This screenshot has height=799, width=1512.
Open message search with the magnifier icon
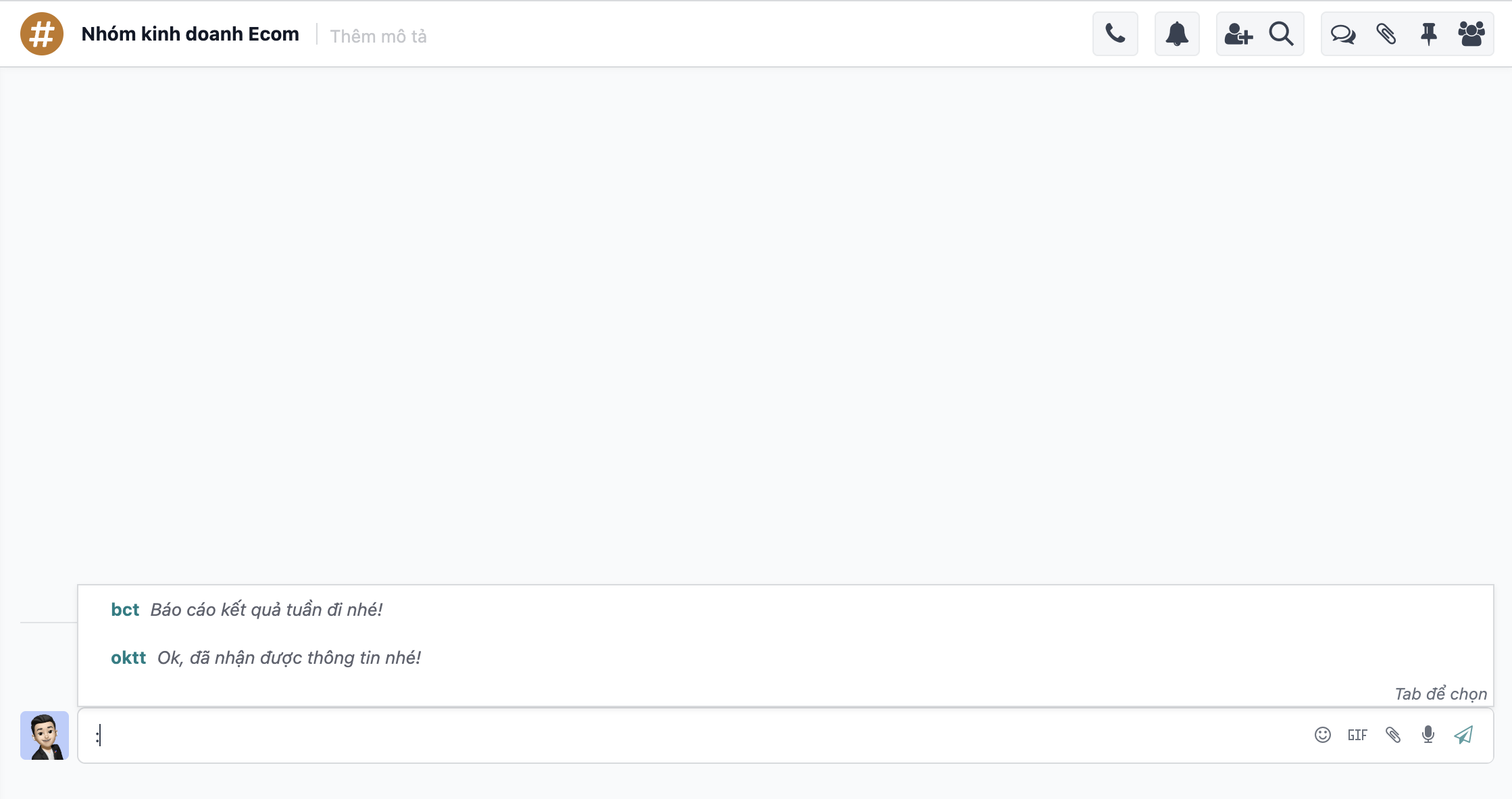click(x=1281, y=34)
